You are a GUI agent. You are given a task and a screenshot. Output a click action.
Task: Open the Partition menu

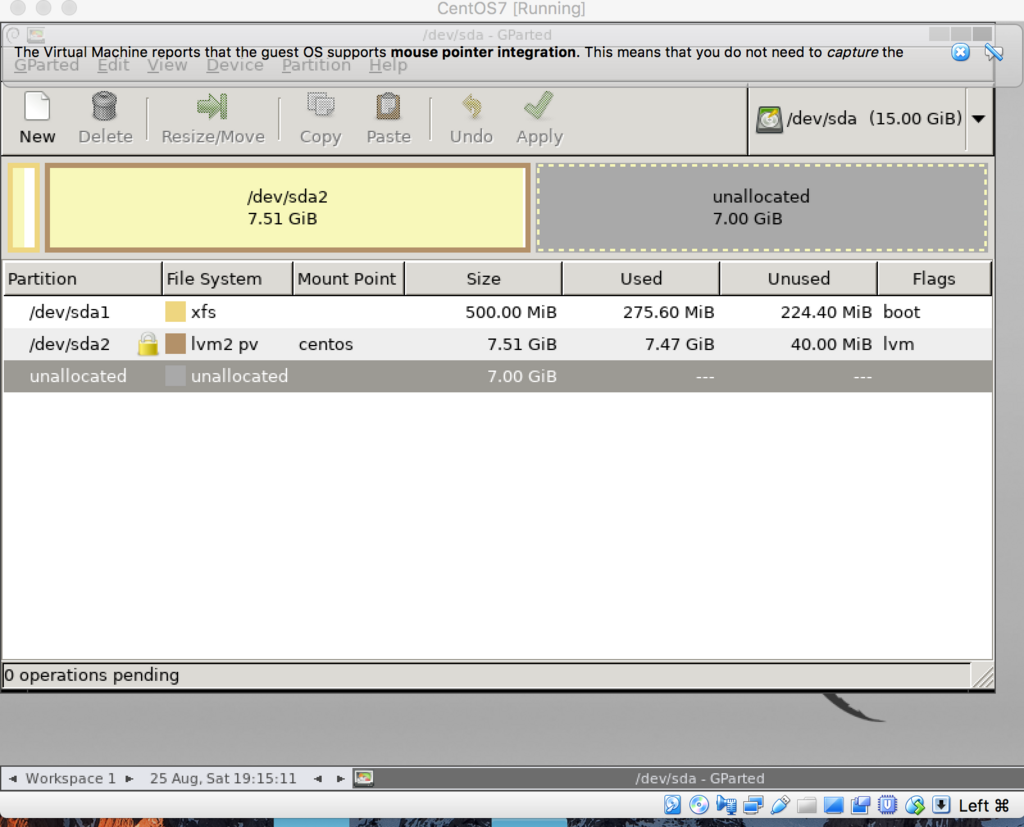pyautogui.click(x=316, y=65)
